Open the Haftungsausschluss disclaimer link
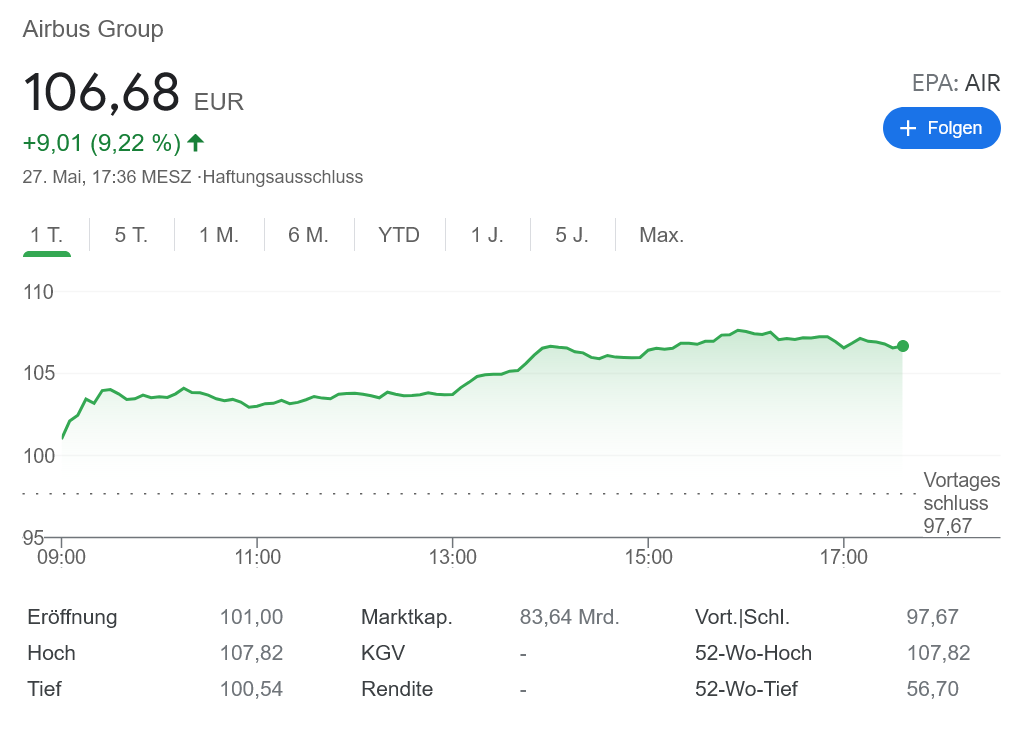Image resolution: width=1015 pixels, height=751 pixels. pyautogui.click(x=283, y=177)
